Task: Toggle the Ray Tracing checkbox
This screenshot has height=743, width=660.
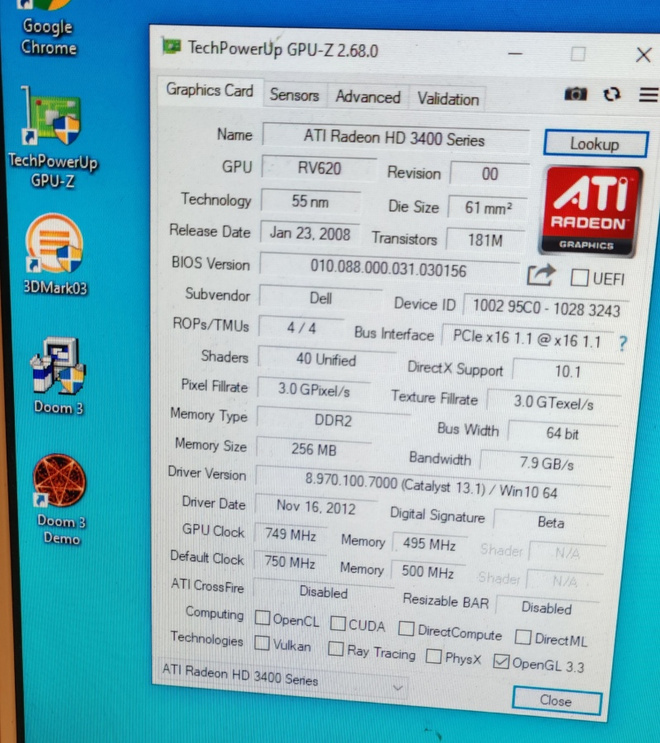Action: coord(335,649)
